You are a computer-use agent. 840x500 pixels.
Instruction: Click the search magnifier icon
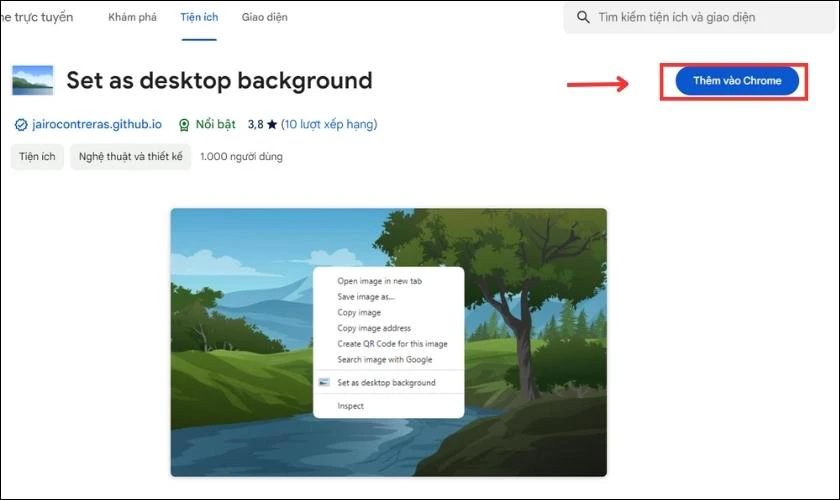583,17
